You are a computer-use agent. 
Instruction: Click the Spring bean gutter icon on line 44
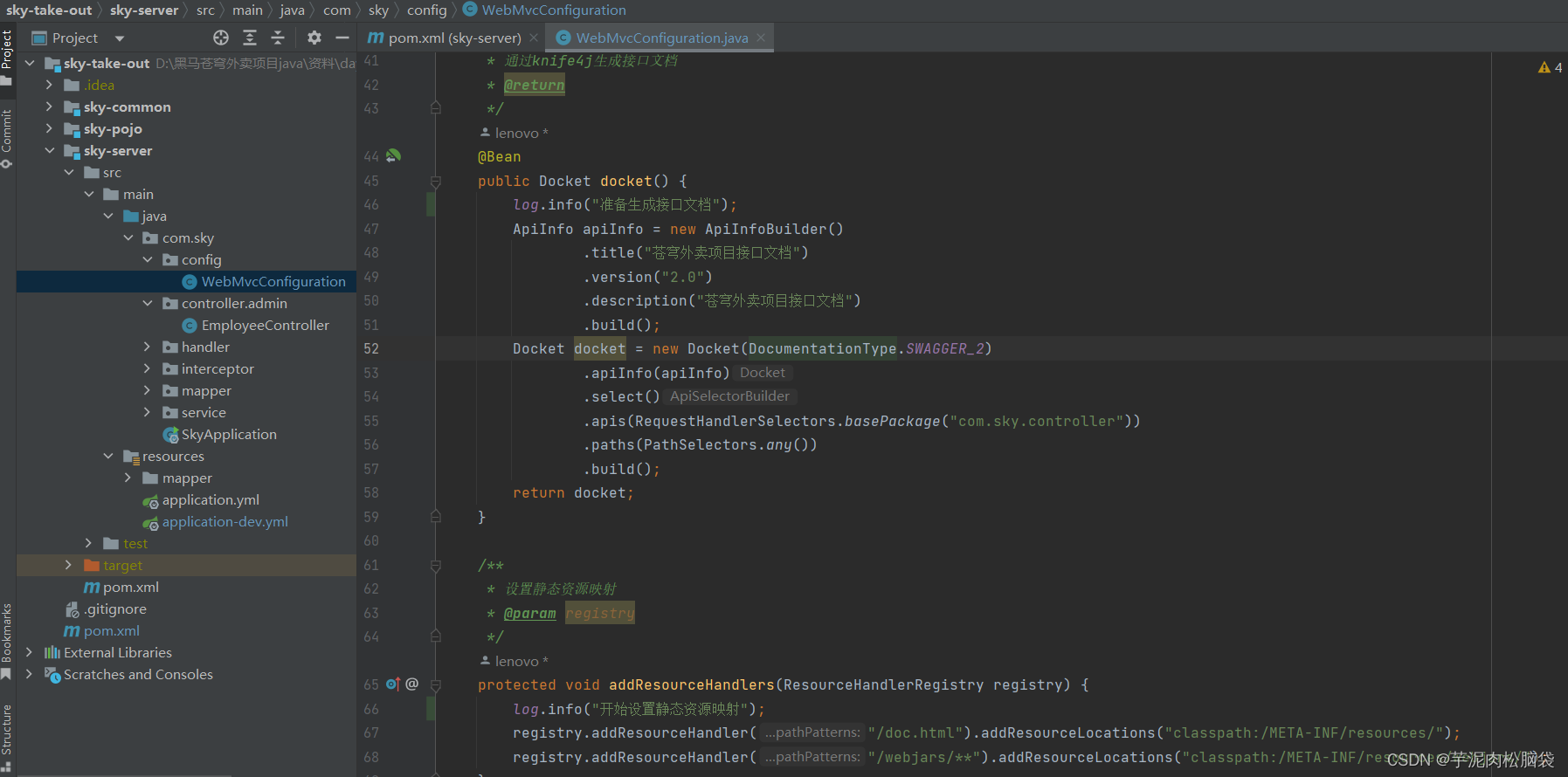394,156
